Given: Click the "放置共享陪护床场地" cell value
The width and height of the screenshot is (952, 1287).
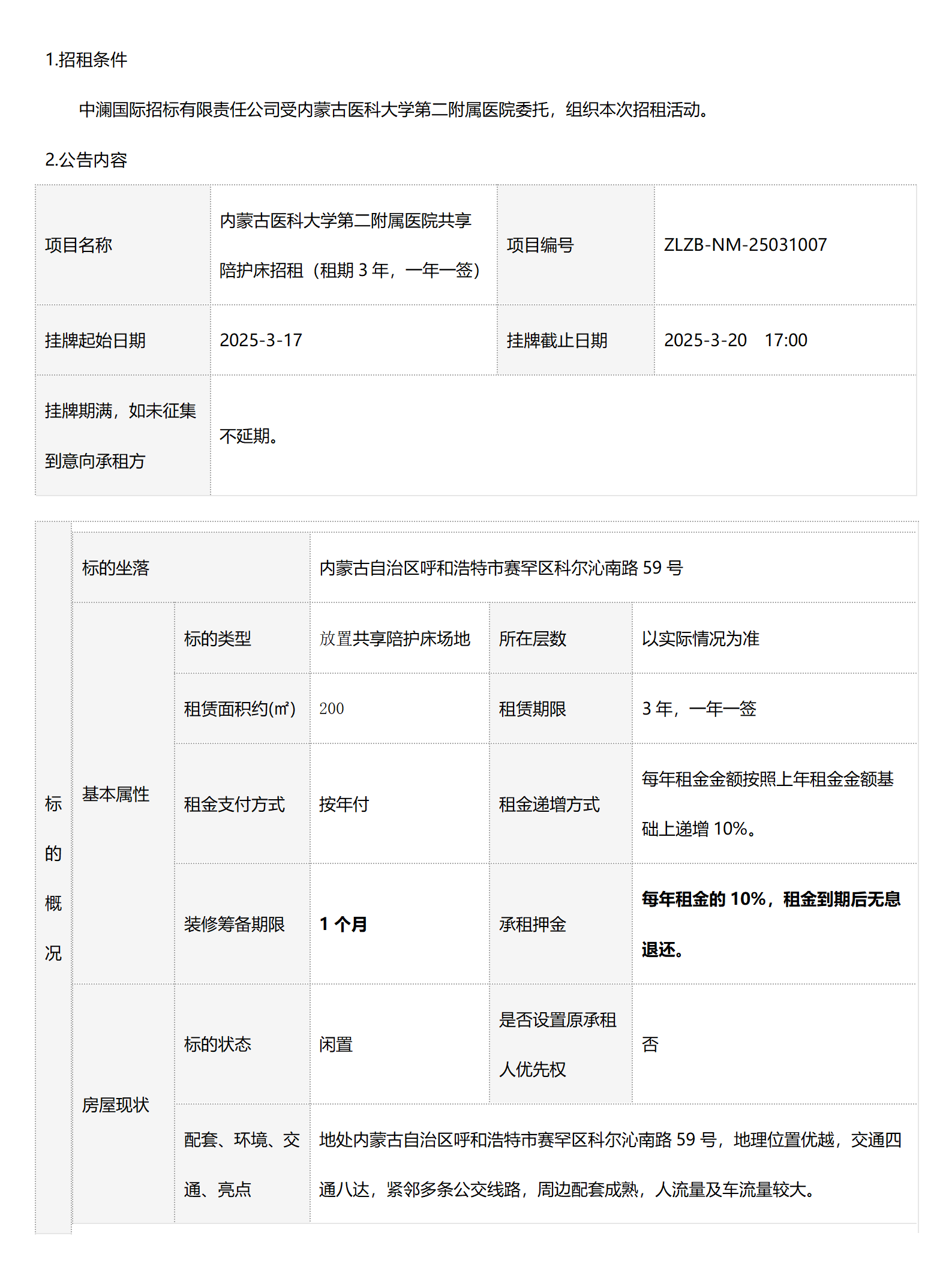Looking at the screenshot, I should point(395,639).
